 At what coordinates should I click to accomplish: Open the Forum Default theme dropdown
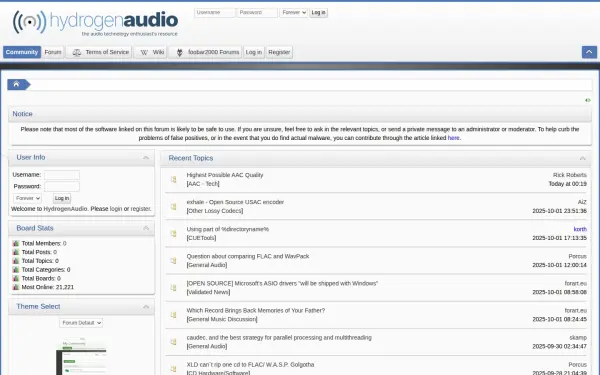(x=81, y=323)
